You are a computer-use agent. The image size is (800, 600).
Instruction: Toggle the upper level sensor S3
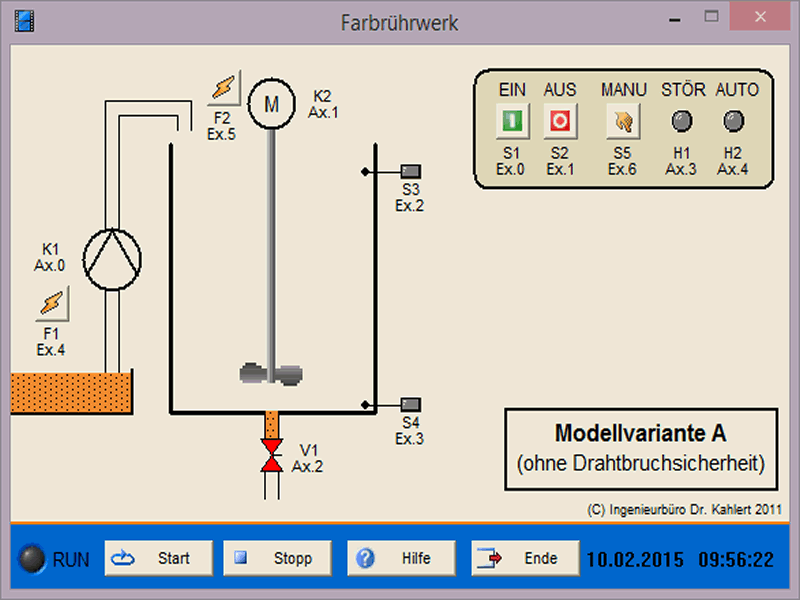[410, 171]
